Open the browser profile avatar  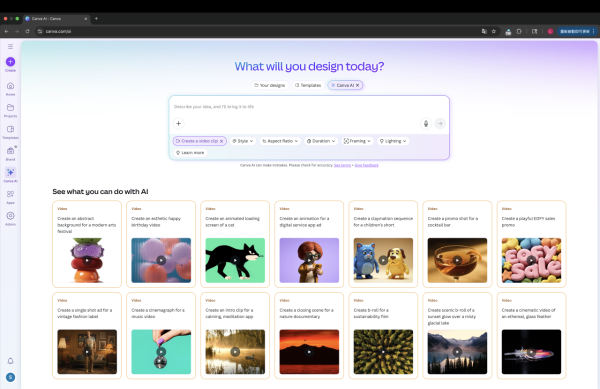pos(550,31)
